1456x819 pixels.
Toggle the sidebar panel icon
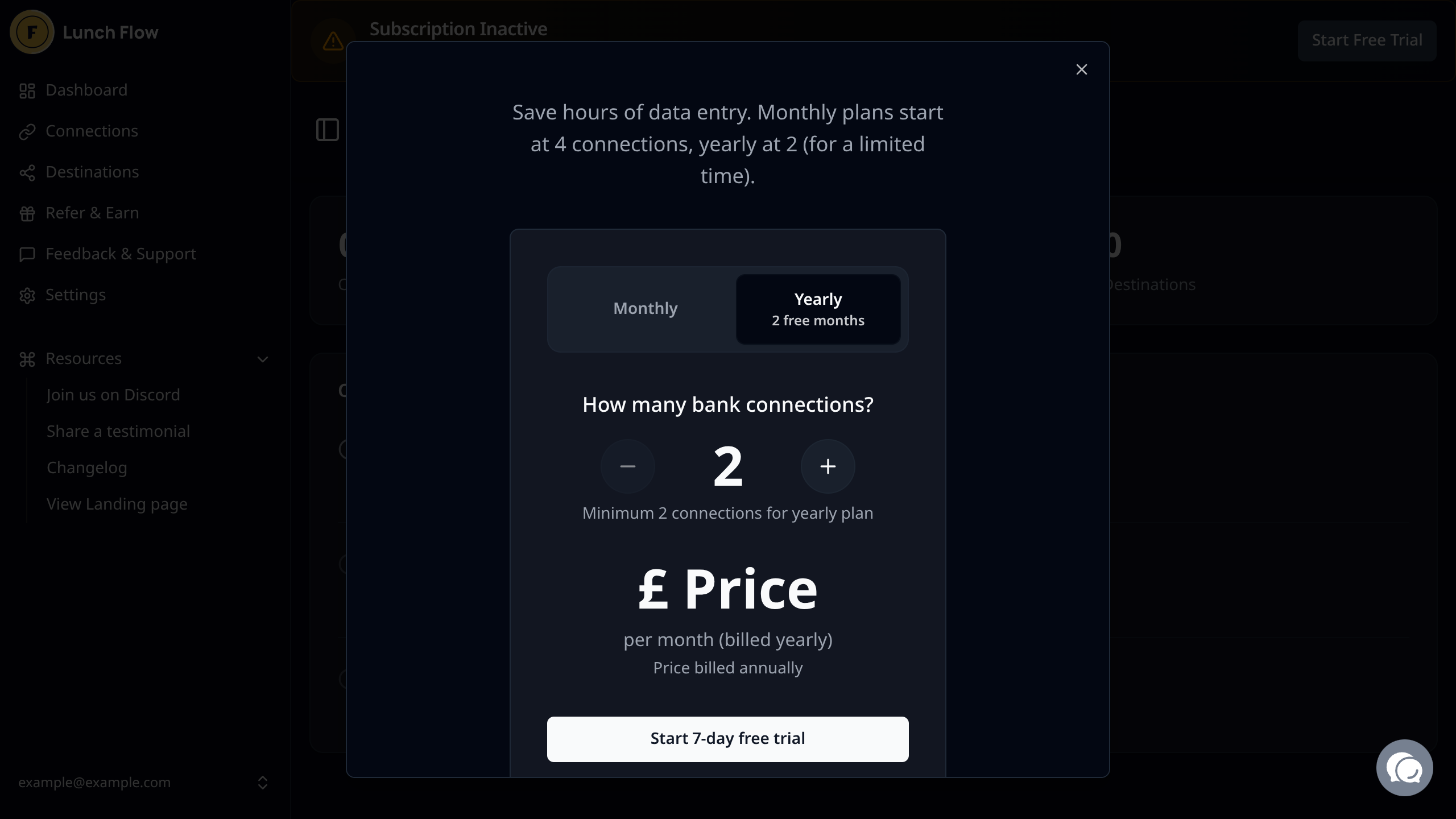(328, 130)
